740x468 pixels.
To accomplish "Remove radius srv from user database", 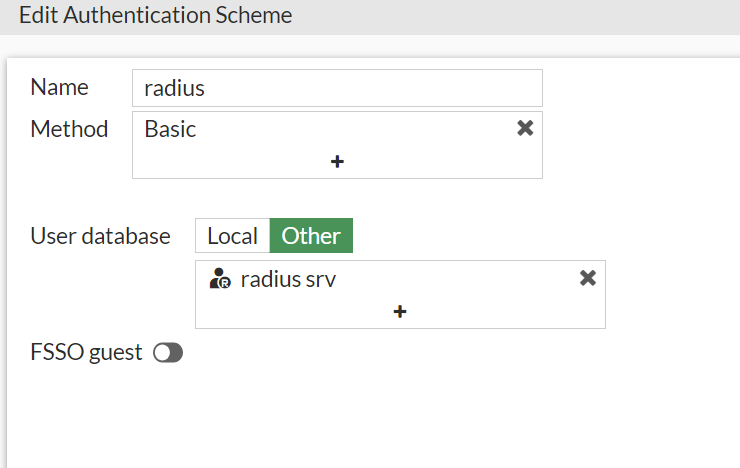I will [x=588, y=279].
